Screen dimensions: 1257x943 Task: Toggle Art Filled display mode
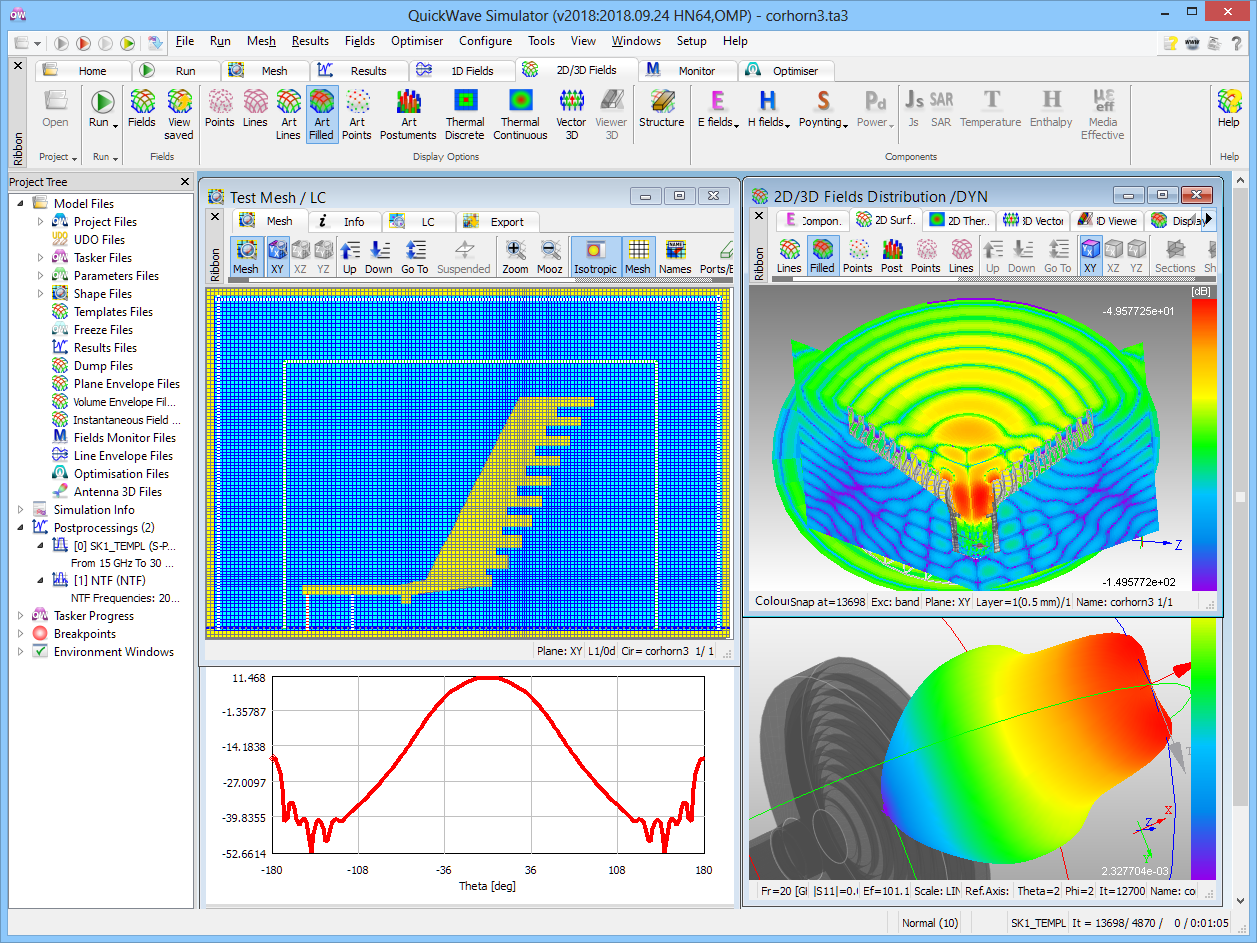(321, 113)
